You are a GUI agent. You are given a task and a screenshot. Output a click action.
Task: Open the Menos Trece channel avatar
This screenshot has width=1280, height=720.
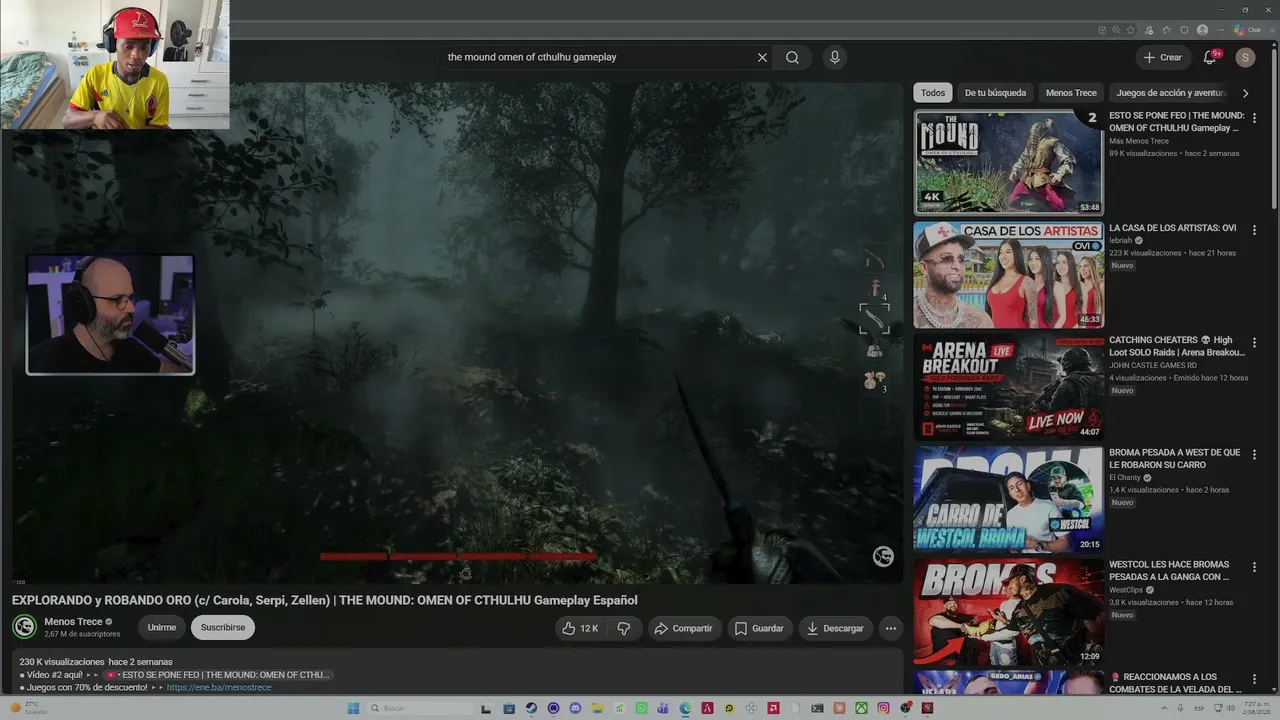(x=24, y=627)
